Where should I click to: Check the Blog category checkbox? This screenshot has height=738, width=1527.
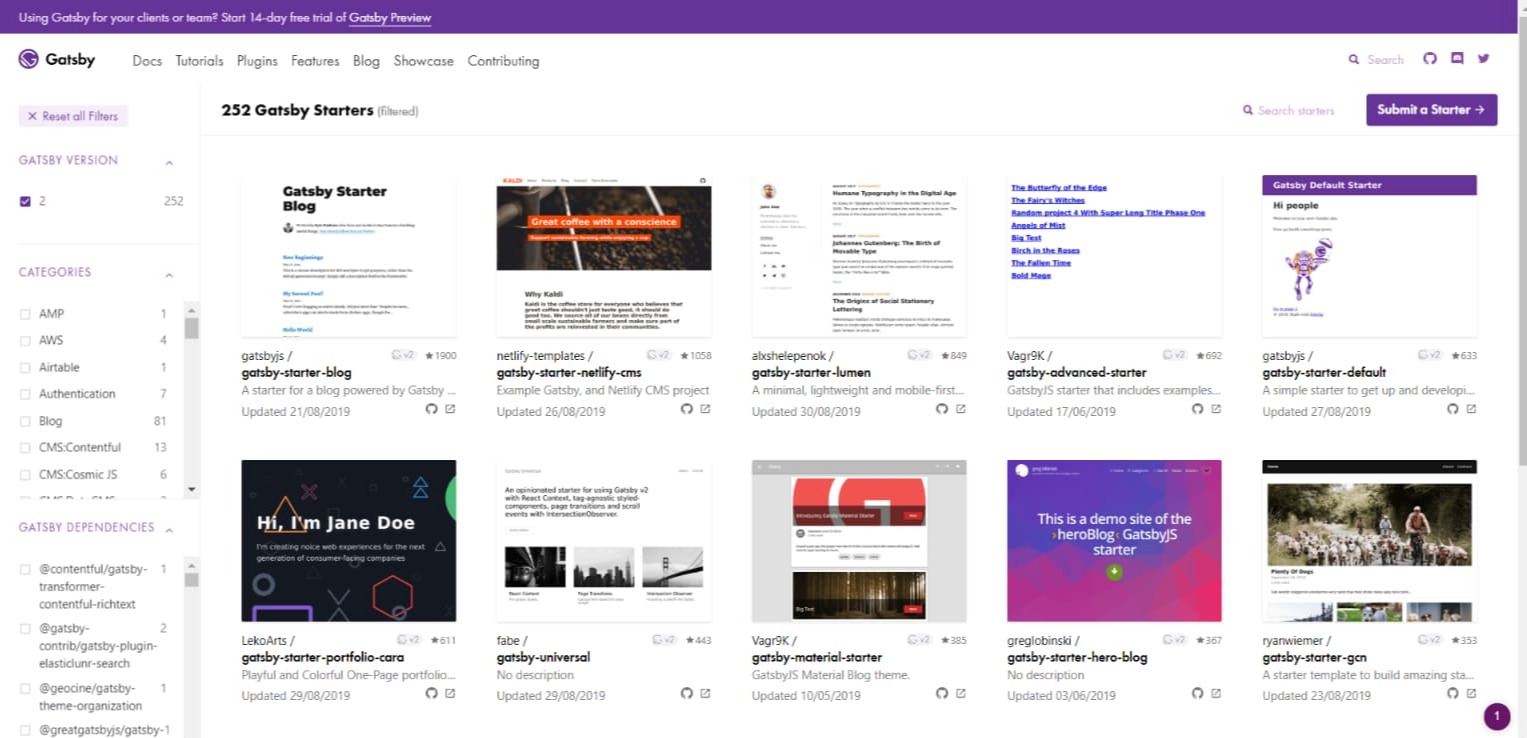[25, 422]
